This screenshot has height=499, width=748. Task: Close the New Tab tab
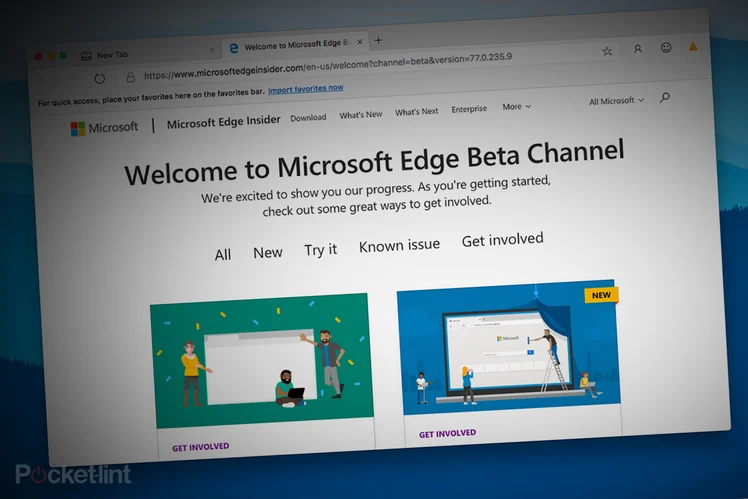coord(212,50)
